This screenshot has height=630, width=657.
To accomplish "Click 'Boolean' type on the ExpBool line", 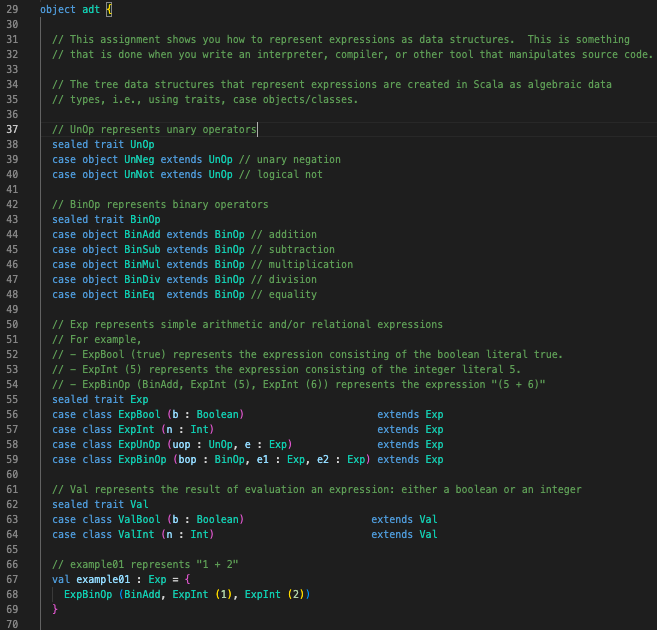I will coord(217,414).
